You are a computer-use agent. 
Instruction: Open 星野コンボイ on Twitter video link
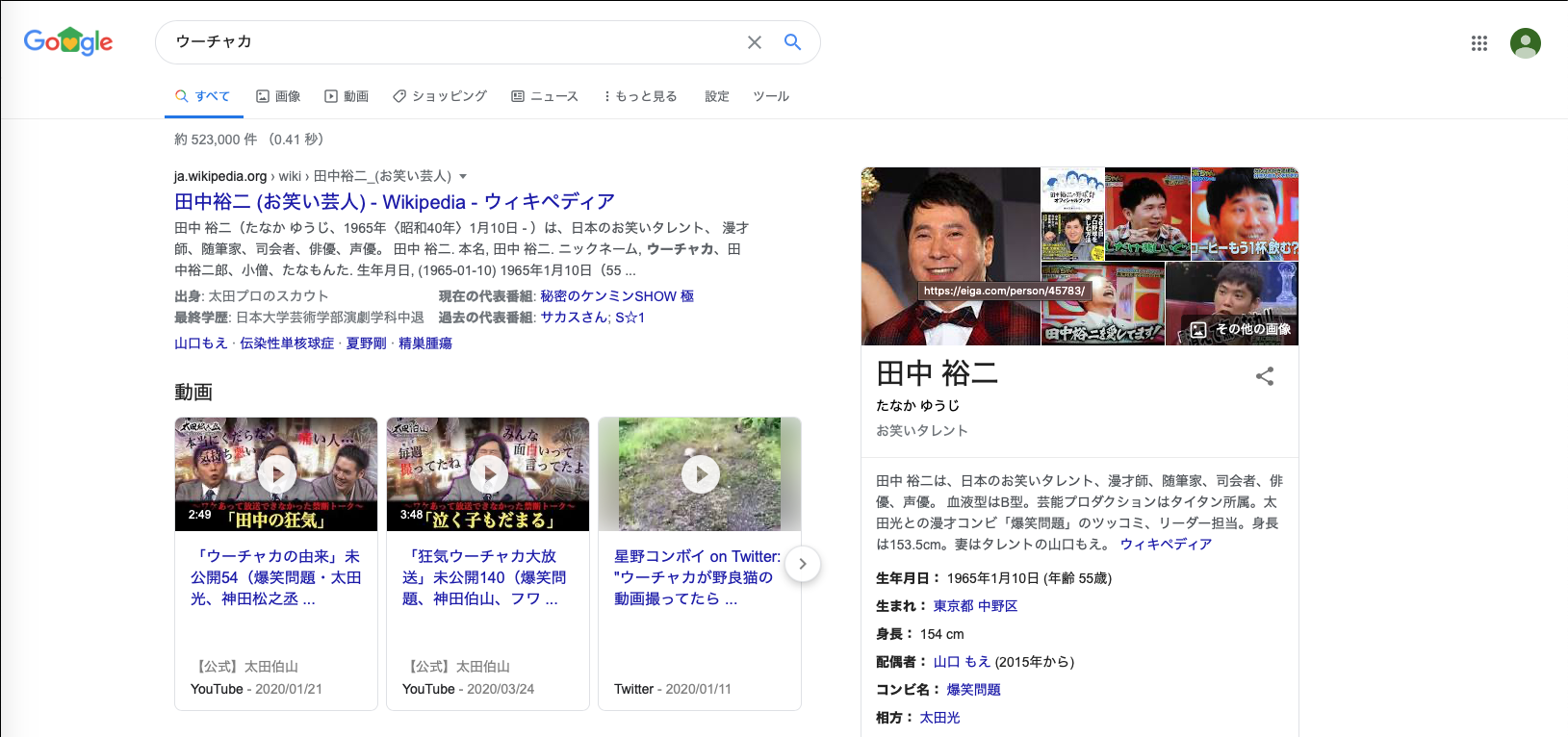point(698,577)
